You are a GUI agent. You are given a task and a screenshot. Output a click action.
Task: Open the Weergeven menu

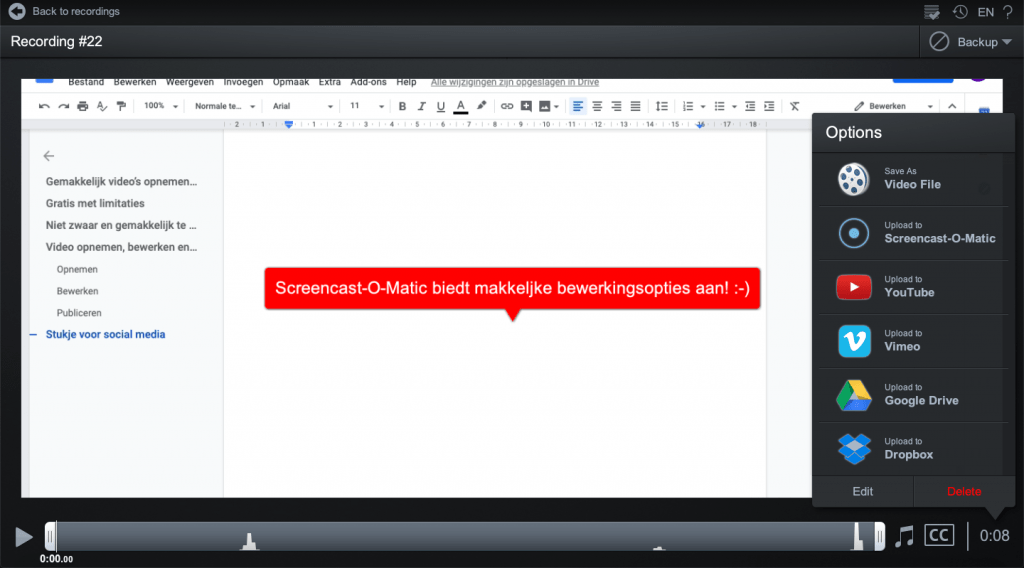tap(189, 82)
